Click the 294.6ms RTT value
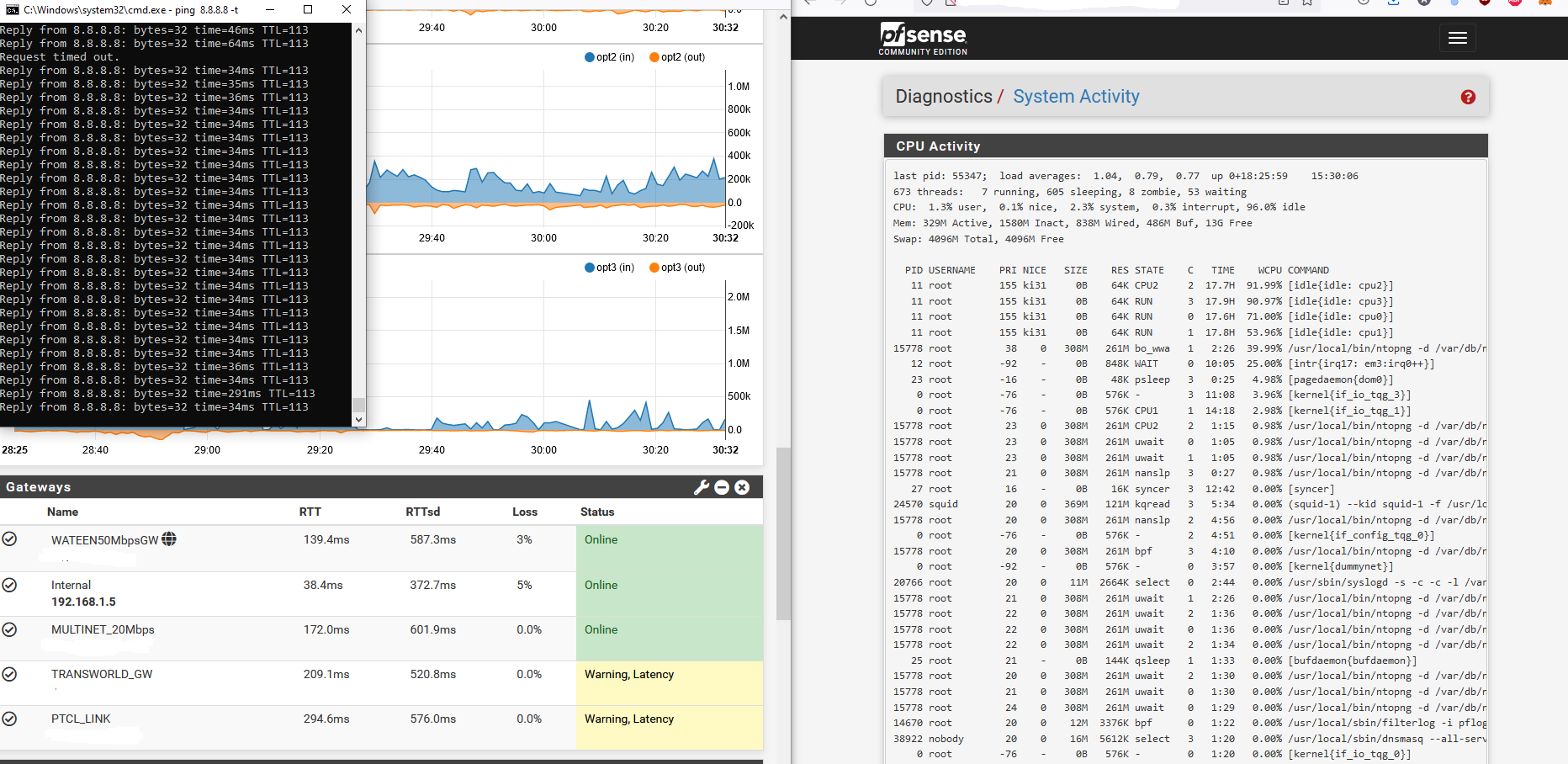Viewport: 1568px width, 764px height. [326, 719]
